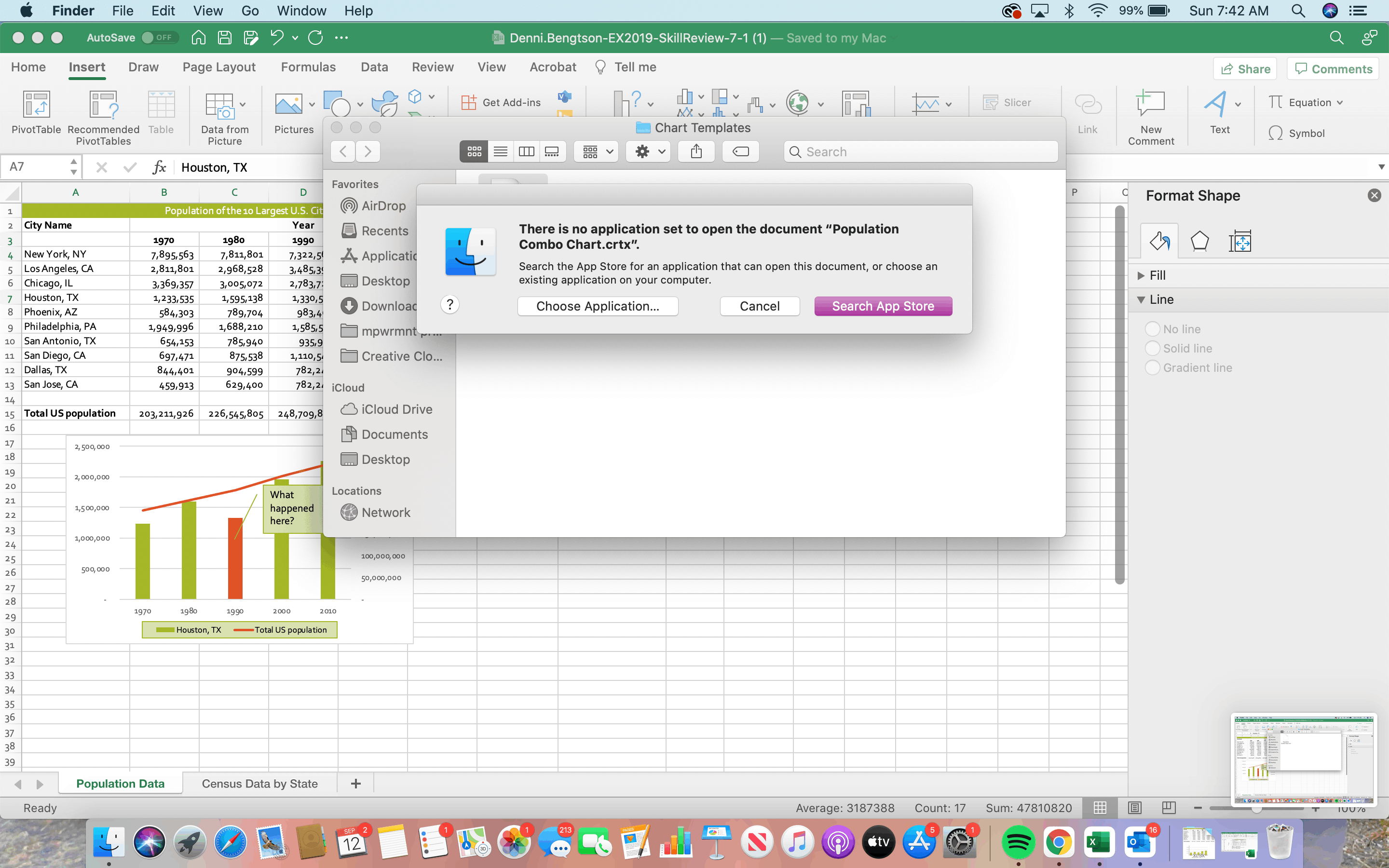Click the Symbol icon in ribbon
Image resolution: width=1389 pixels, height=868 pixels.
pos(1276,133)
